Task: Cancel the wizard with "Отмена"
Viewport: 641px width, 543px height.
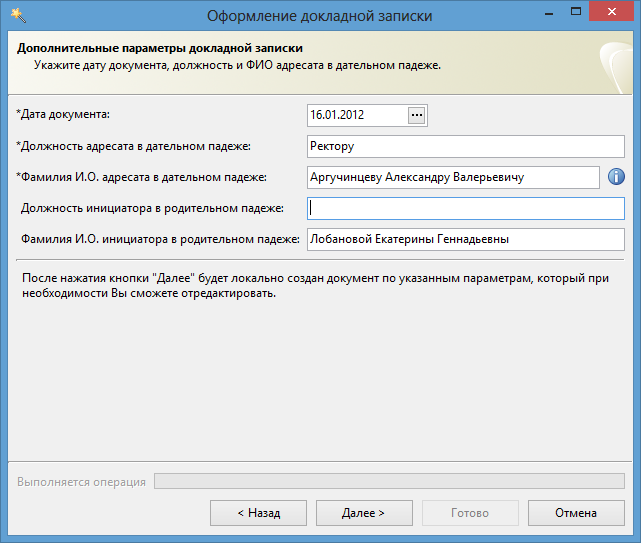Action: tap(576, 513)
